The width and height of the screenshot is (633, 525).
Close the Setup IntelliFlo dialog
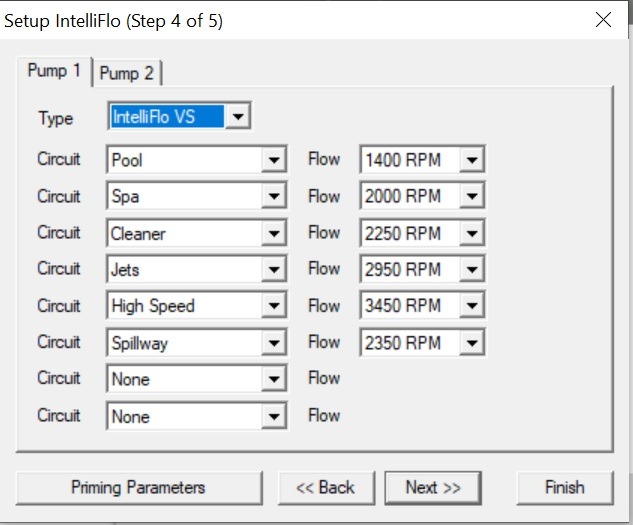pos(604,20)
